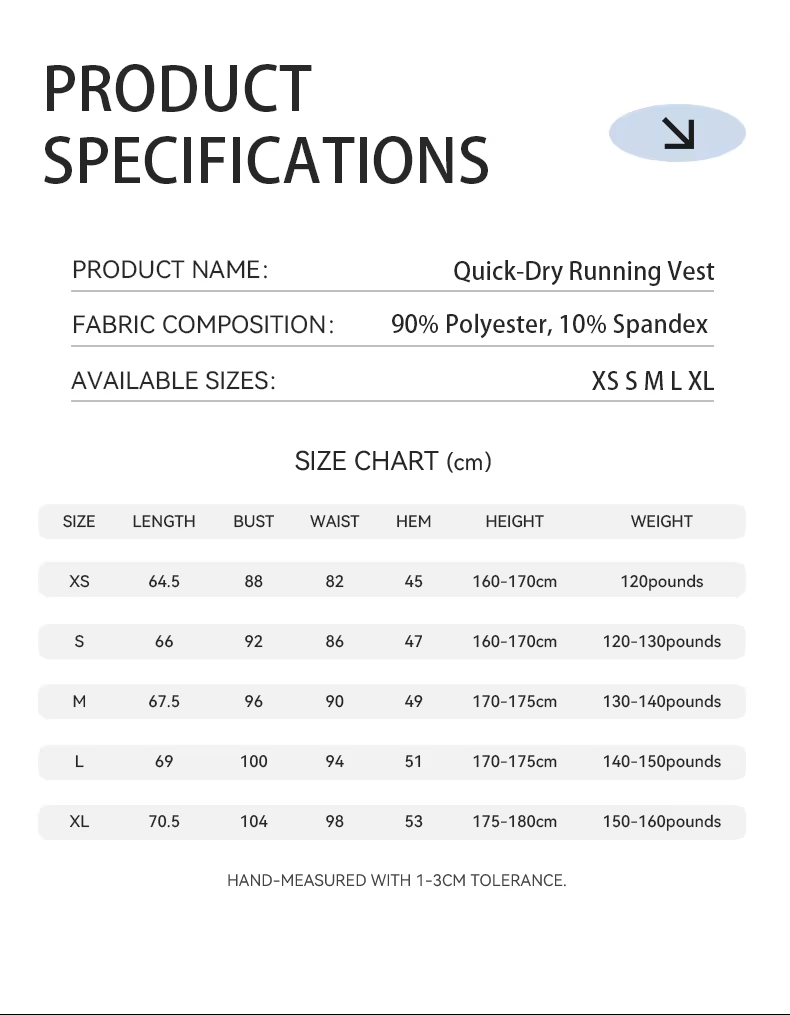
Task: Click the HEM column header
Action: click(414, 521)
